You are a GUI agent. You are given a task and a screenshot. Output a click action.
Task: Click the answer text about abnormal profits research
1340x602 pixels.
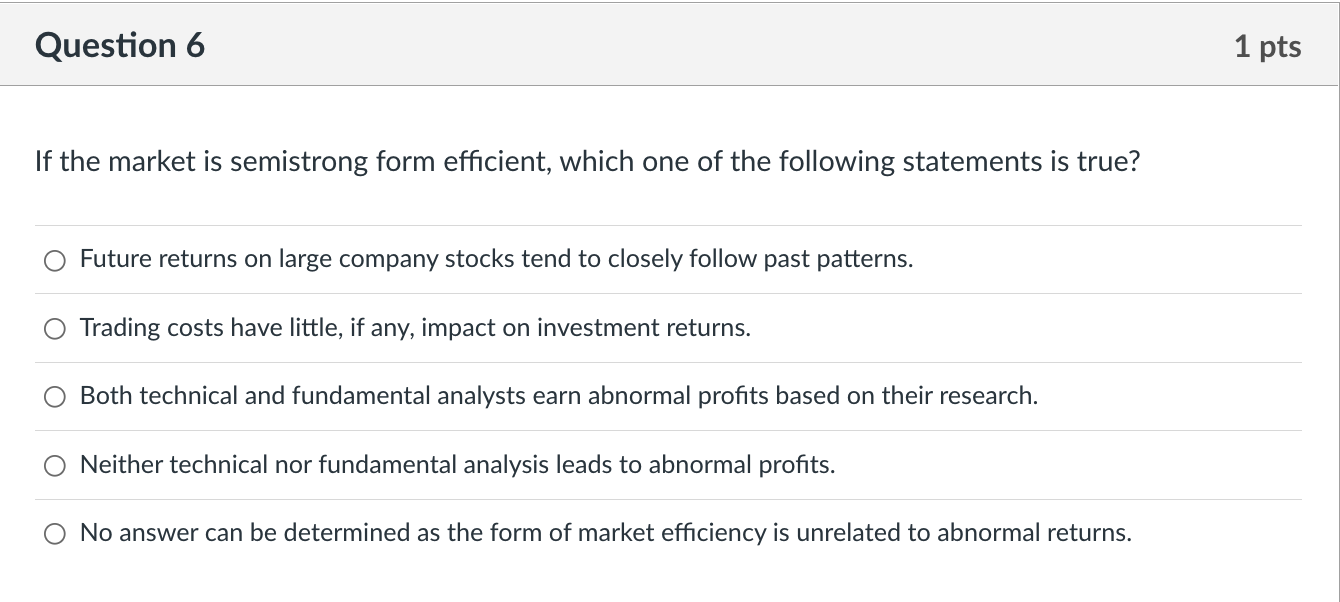(559, 396)
